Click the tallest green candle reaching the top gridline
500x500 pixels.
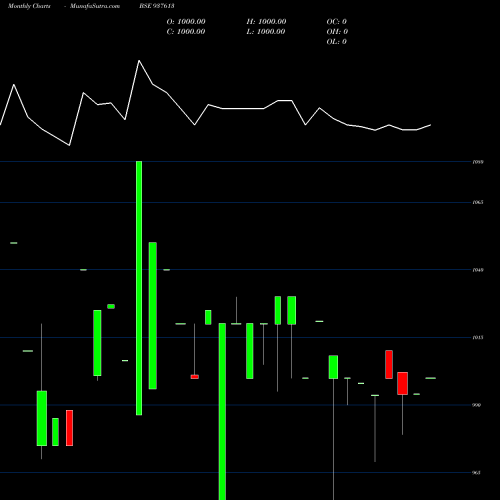click(x=139, y=288)
